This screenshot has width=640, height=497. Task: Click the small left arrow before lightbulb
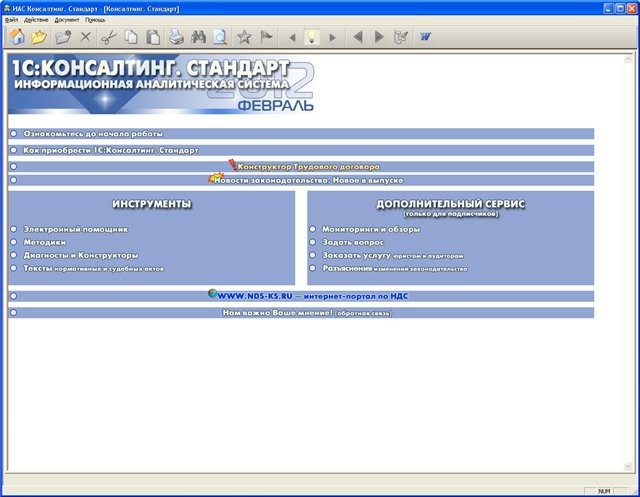point(292,38)
